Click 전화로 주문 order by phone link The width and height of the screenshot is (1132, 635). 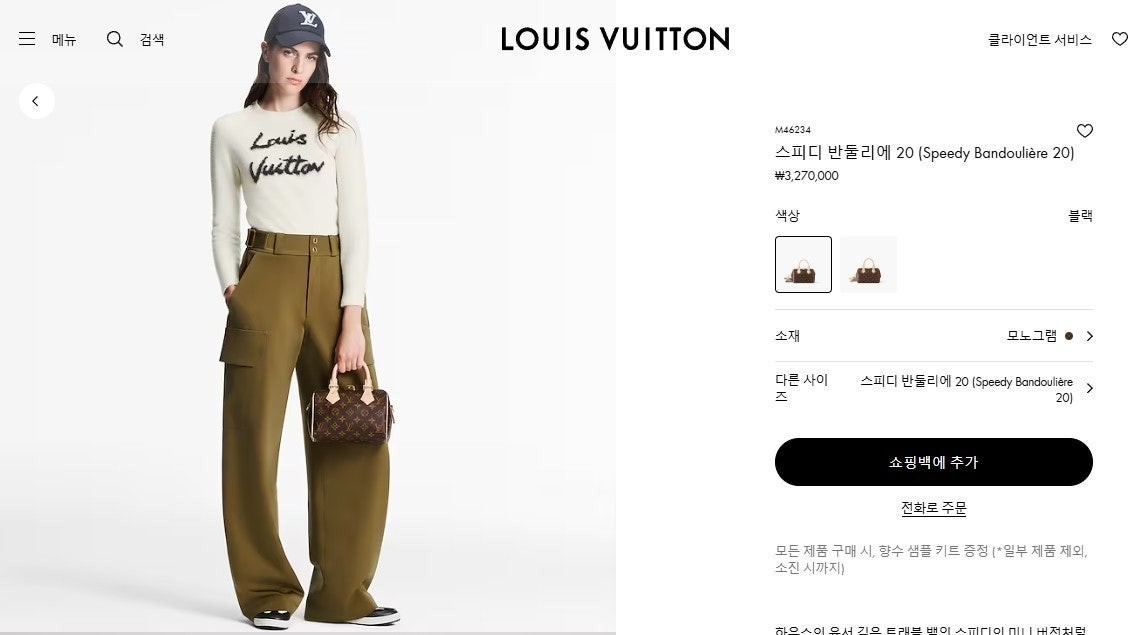click(x=933, y=508)
